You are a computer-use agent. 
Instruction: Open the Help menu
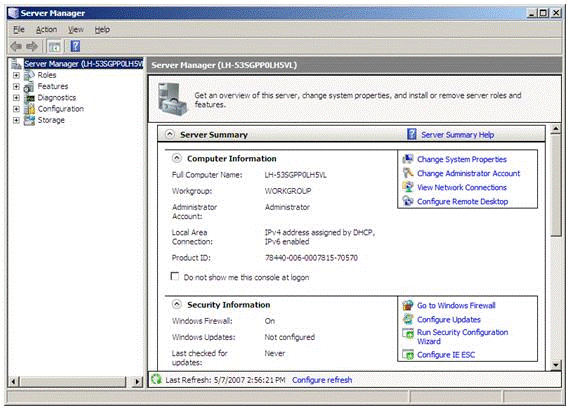(x=102, y=29)
